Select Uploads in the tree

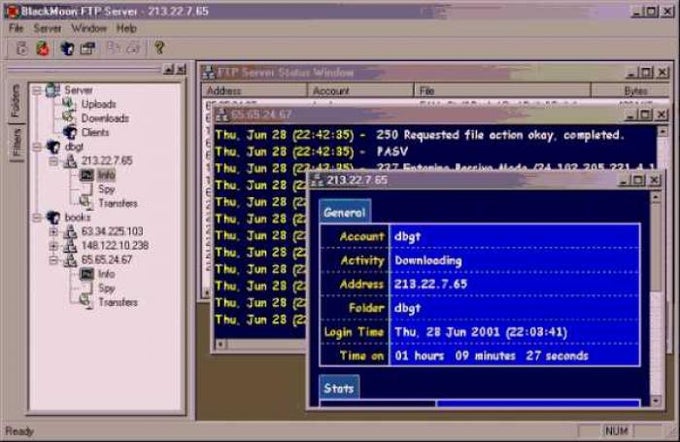click(x=99, y=104)
